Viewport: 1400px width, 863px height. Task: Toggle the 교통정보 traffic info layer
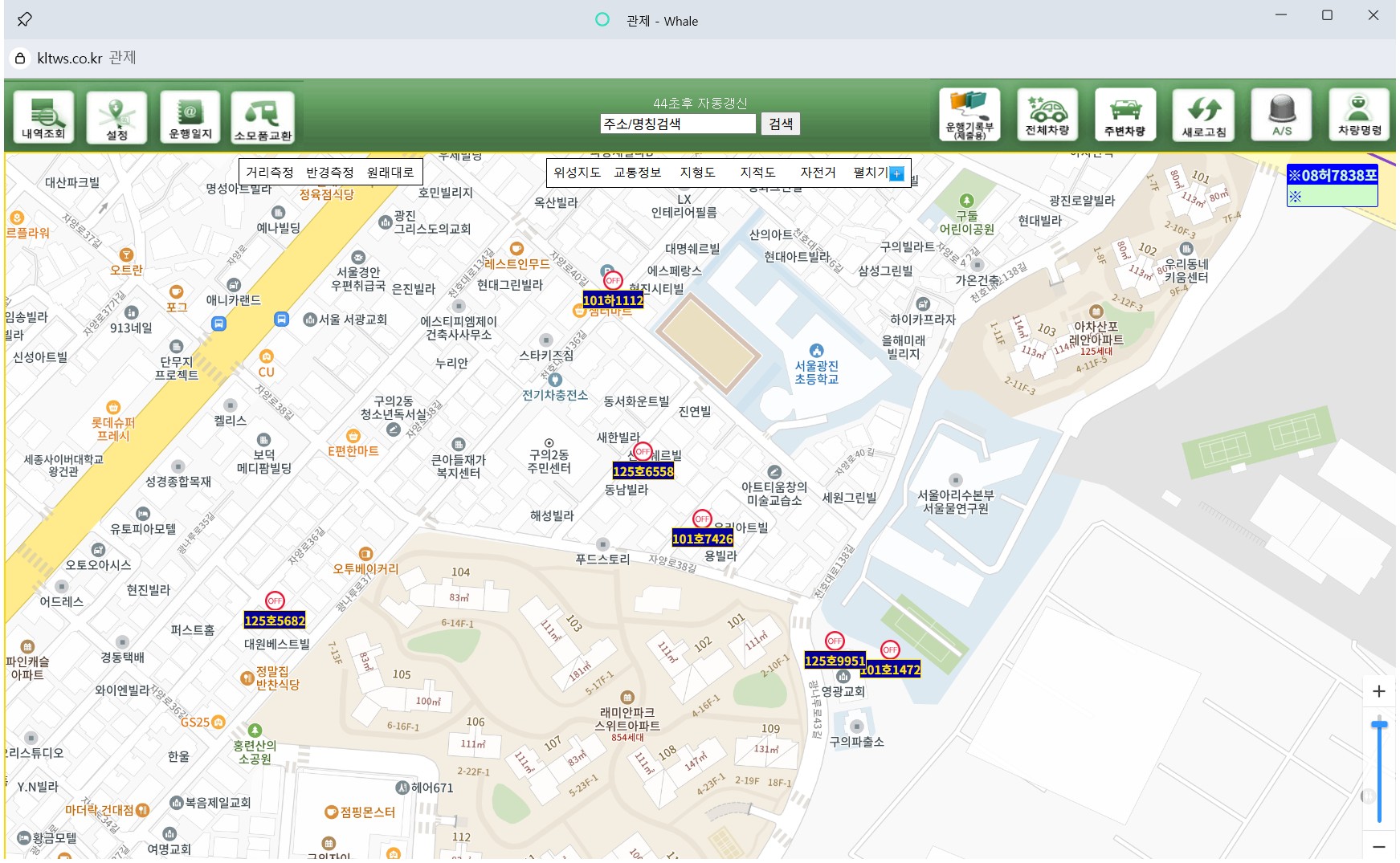pos(637,173)
